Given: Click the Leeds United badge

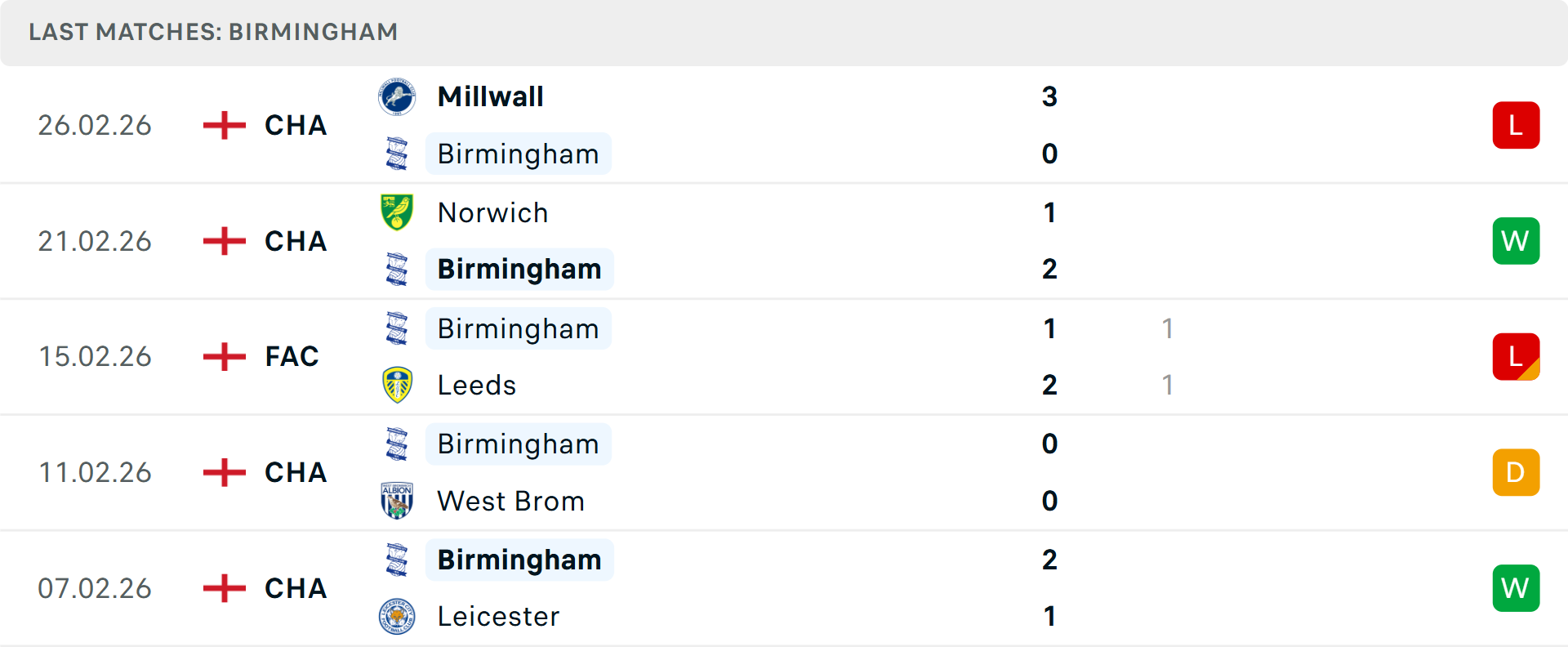Looking at the screenshot, I should (397, 384).
